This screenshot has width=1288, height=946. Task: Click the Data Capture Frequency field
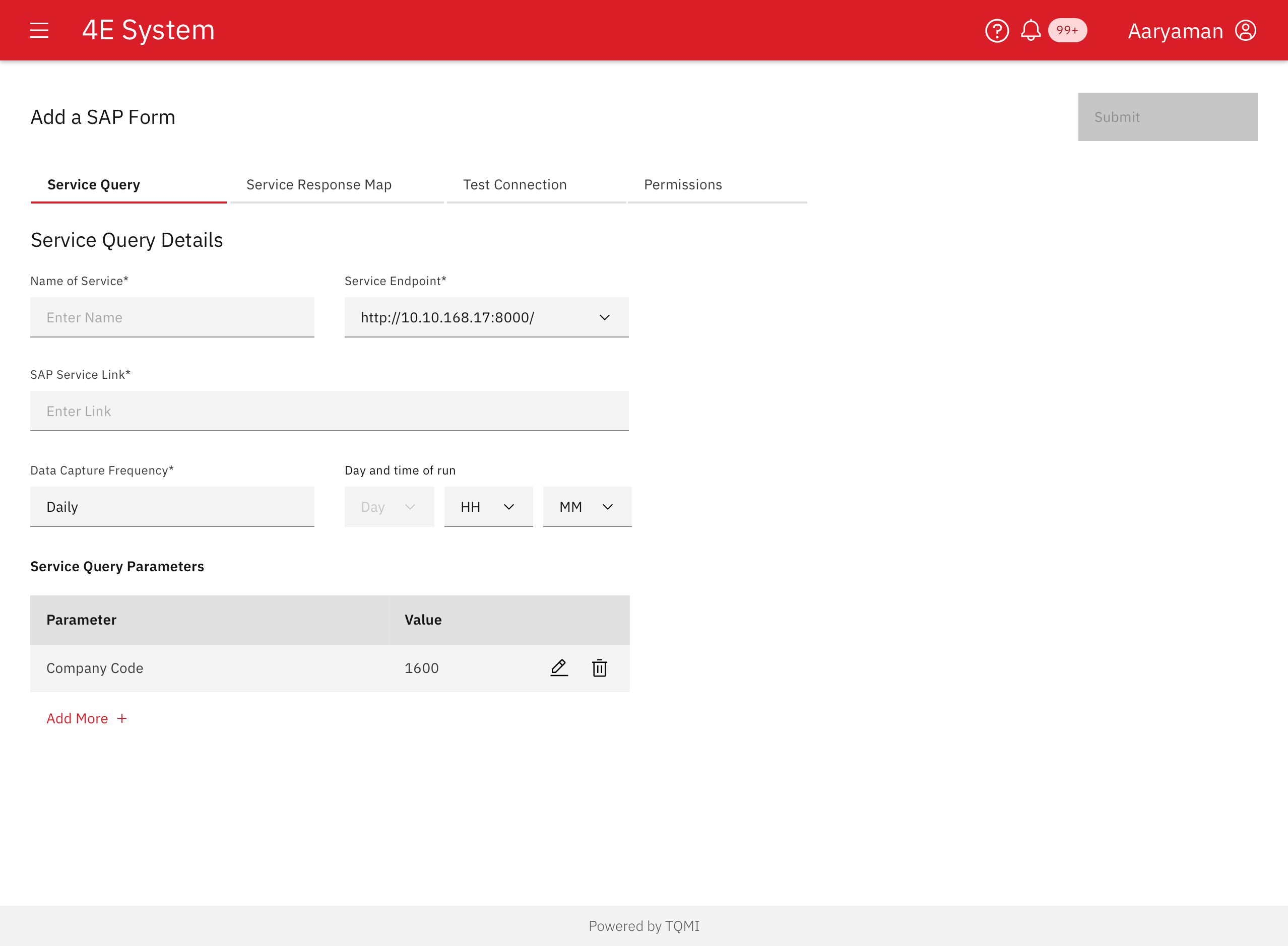(x=172, y=507)
